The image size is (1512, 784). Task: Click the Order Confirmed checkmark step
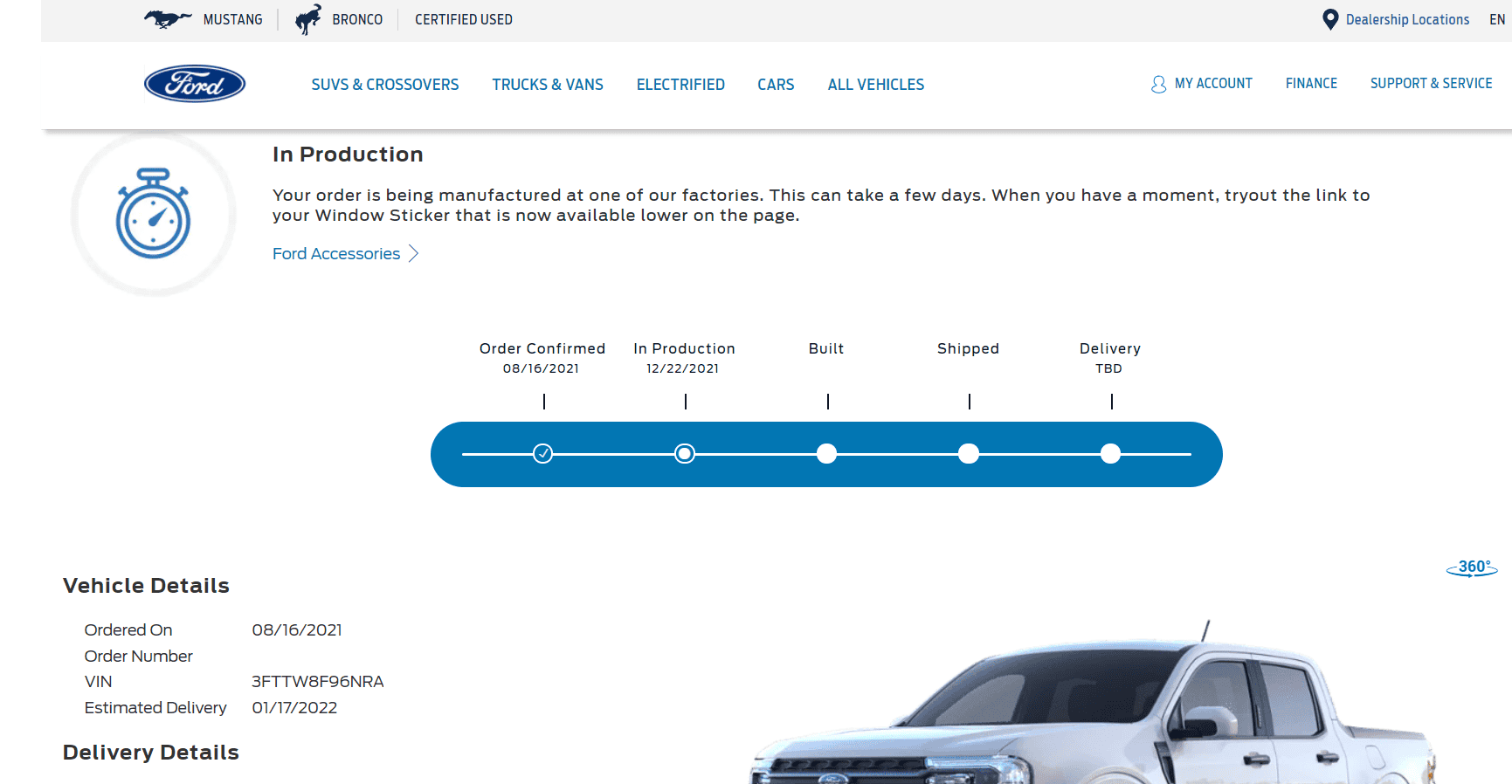coord(543,454)
